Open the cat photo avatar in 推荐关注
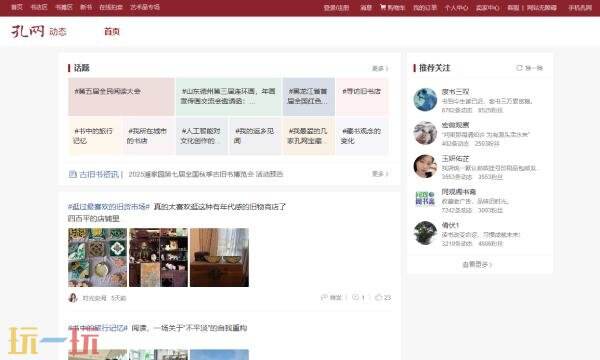The height and width of the screenshot is (360, 600). 425,133
